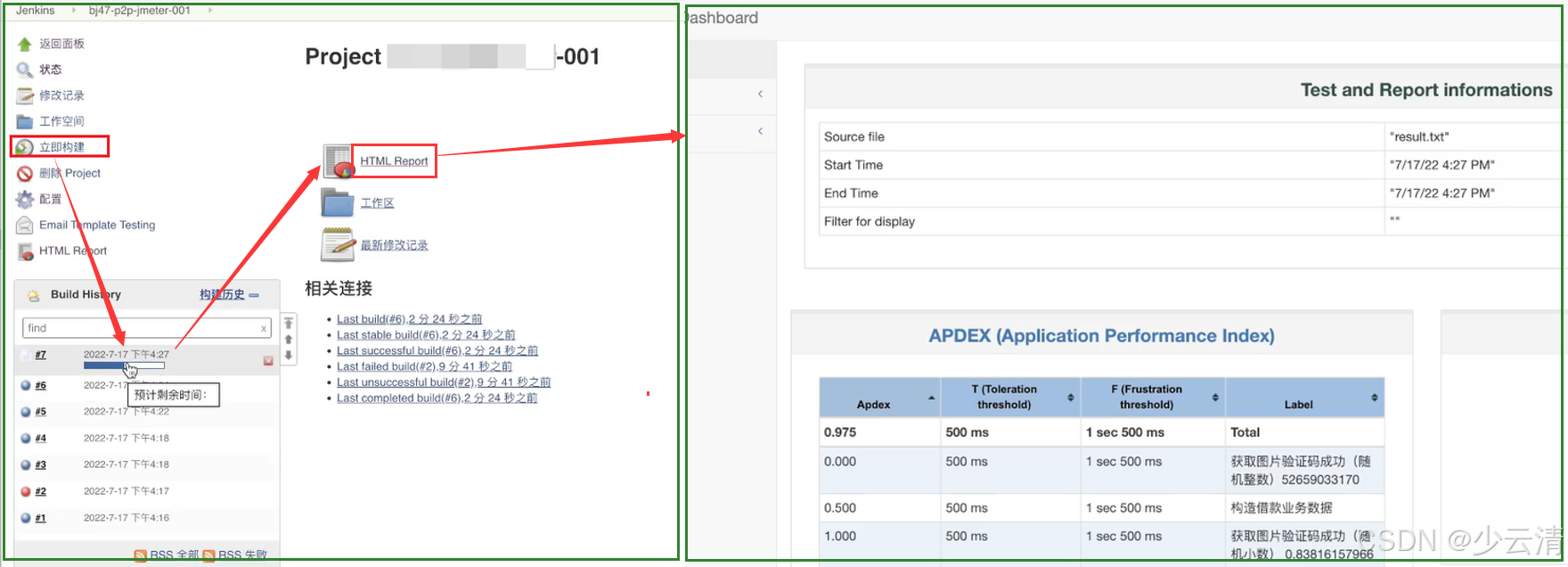Sort by F (Frustration threshold) column

(1153, 398)
